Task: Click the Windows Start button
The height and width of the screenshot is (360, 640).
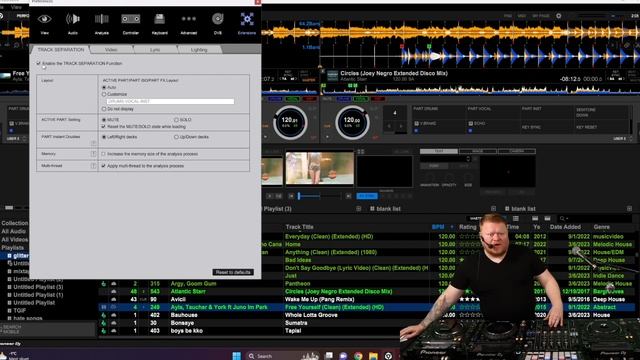Action: coord(236,356)
